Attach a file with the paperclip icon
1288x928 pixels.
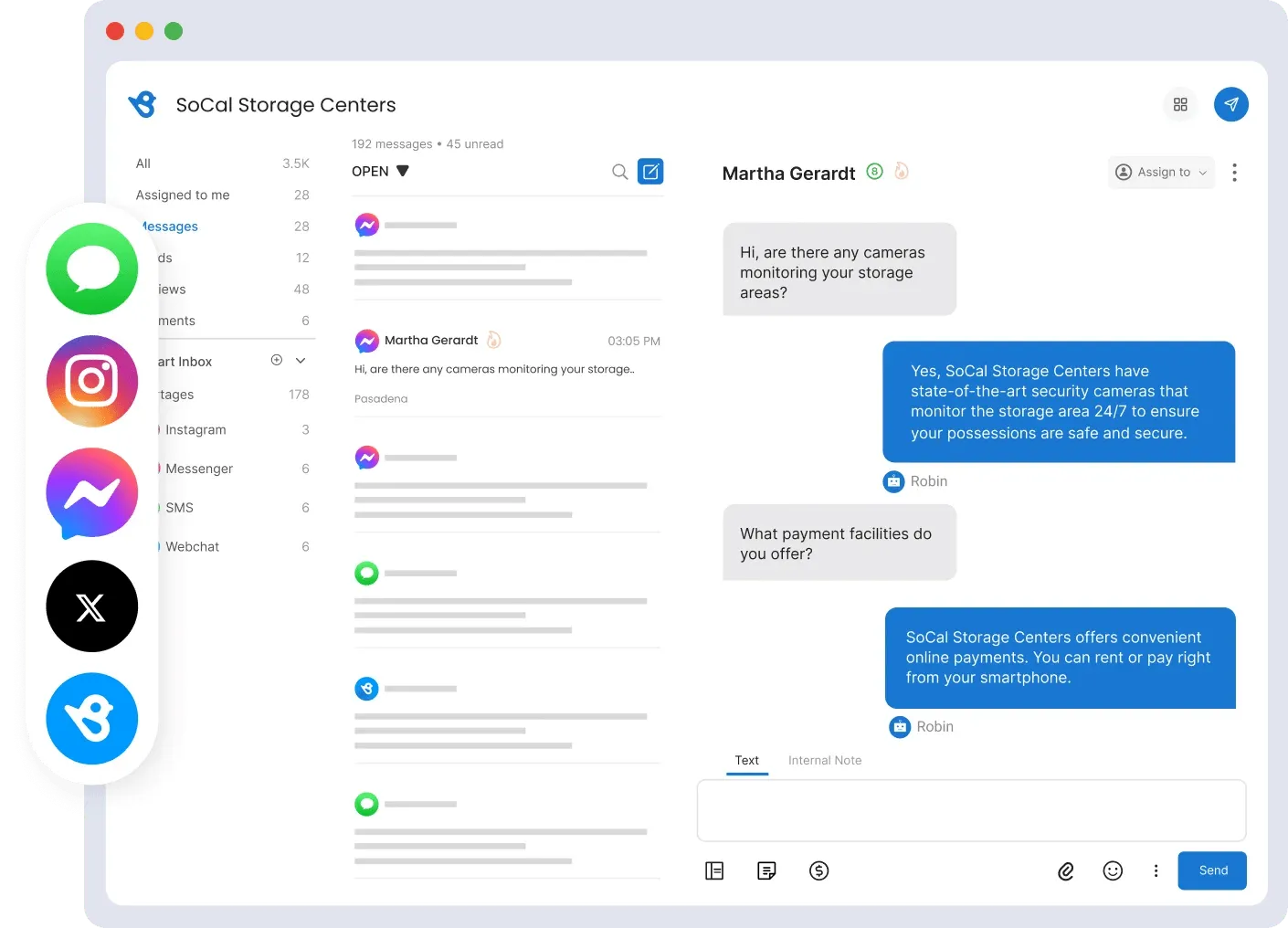(x=1065, y=871)
